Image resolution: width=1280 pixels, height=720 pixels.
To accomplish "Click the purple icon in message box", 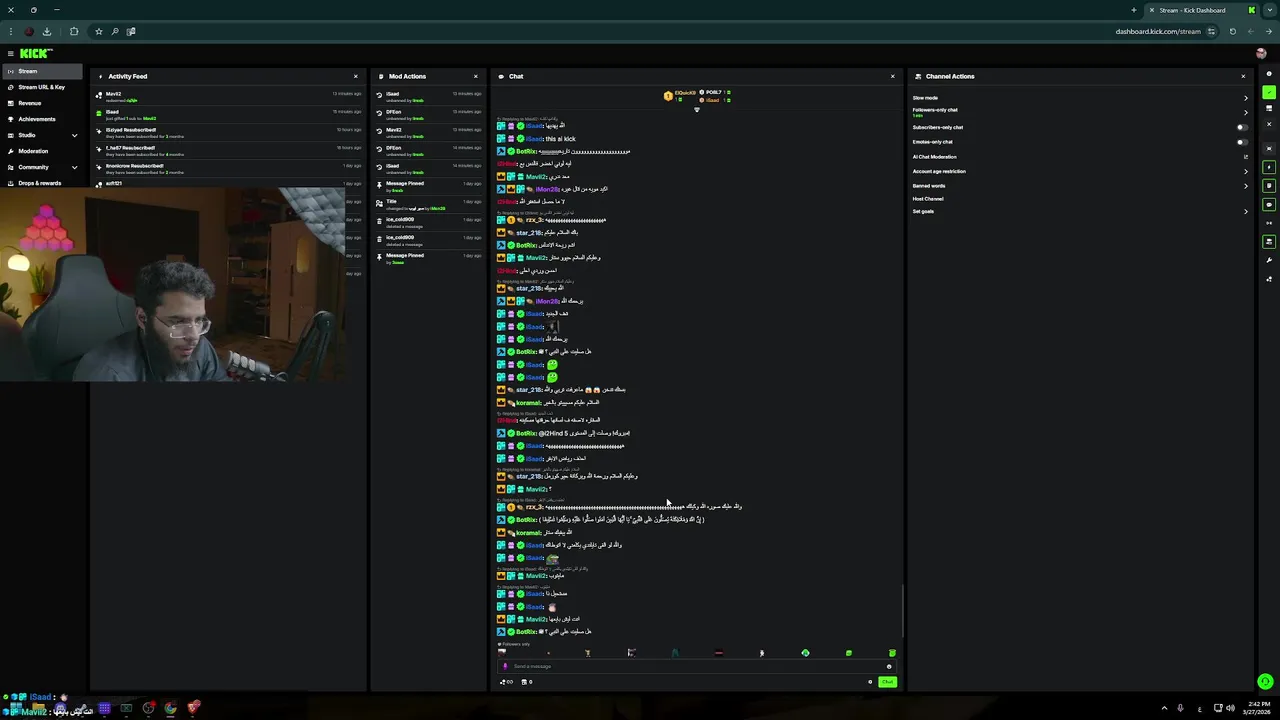I will coord(505,666).
